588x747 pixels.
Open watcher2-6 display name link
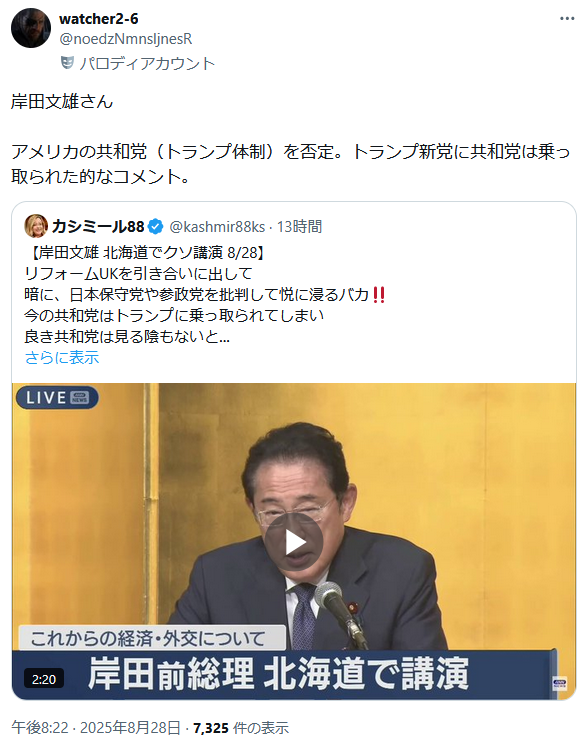99,19
